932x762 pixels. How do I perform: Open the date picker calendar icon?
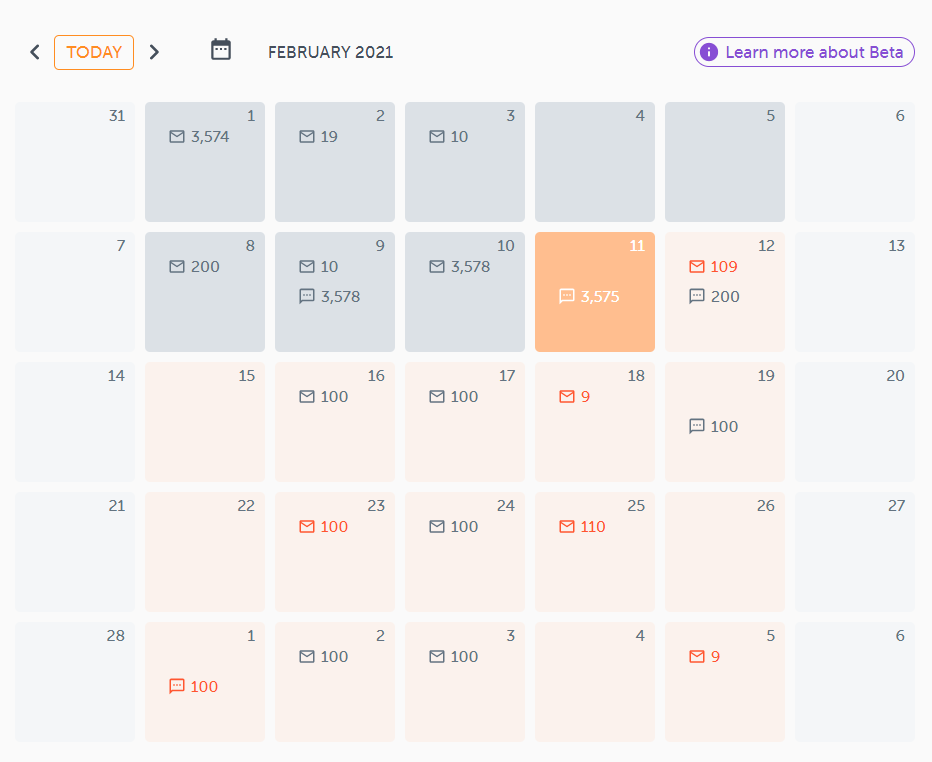tap(220, 48)
